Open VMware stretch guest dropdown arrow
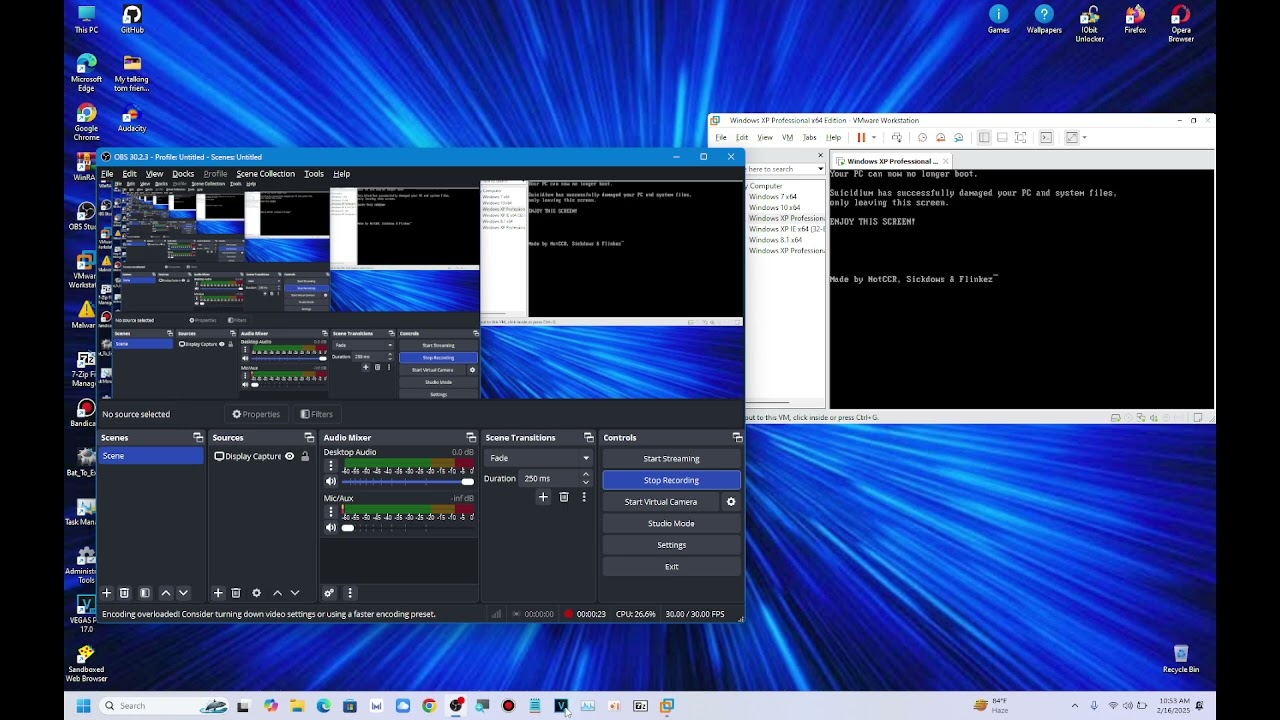The image size is (1280, 720). pos(1084,137)
